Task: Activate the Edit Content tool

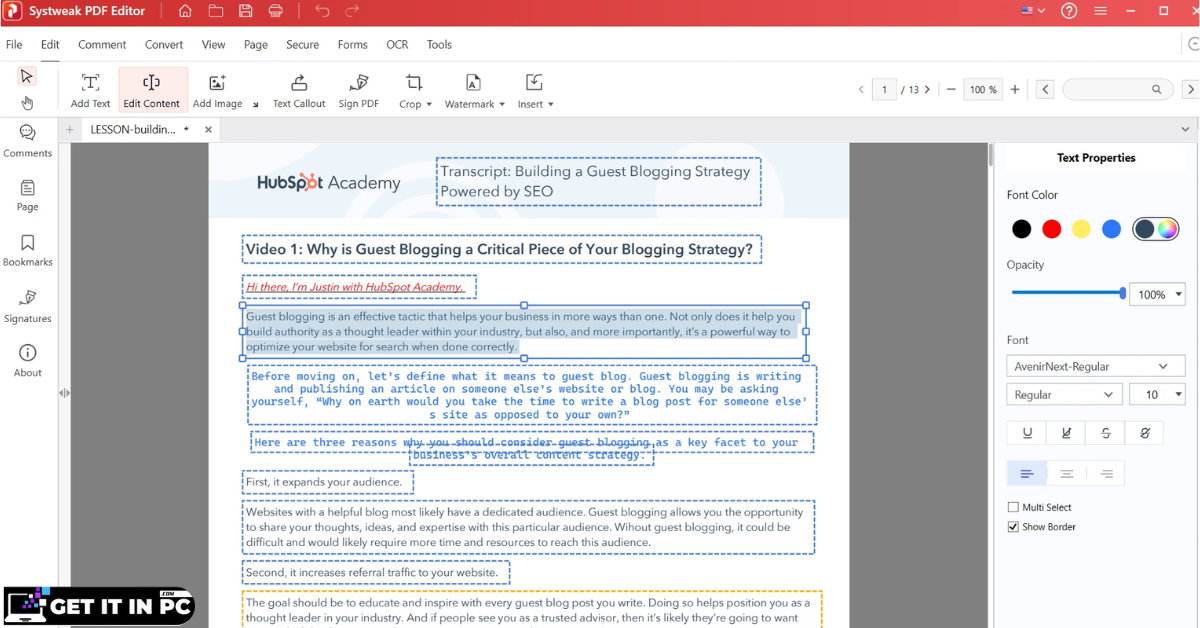Action: pyautogui.click(x=152, y=90)
